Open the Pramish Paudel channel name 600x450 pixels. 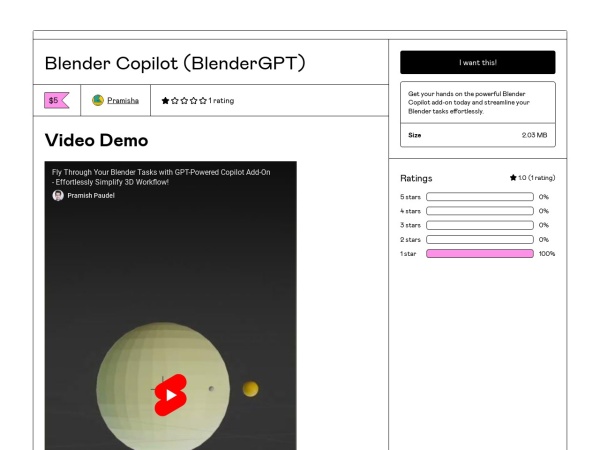(91, 196)
